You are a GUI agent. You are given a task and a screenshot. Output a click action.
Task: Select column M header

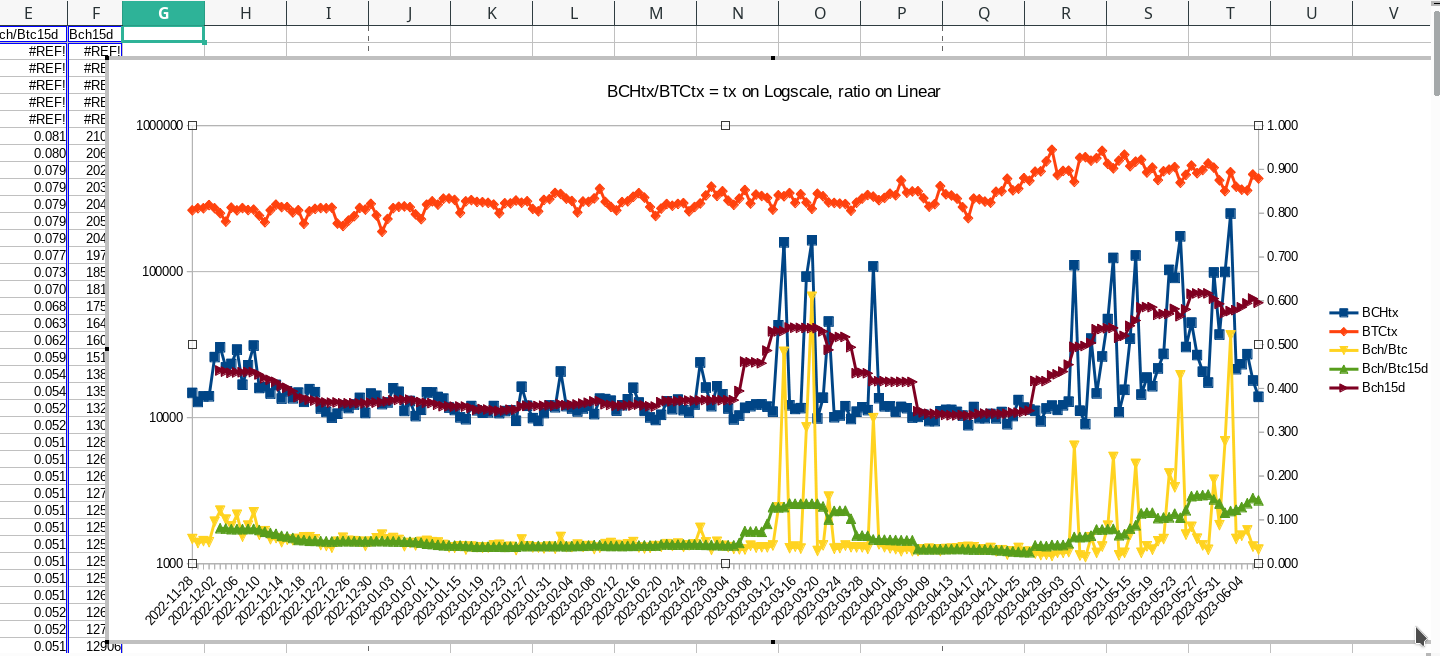[655, 13]
